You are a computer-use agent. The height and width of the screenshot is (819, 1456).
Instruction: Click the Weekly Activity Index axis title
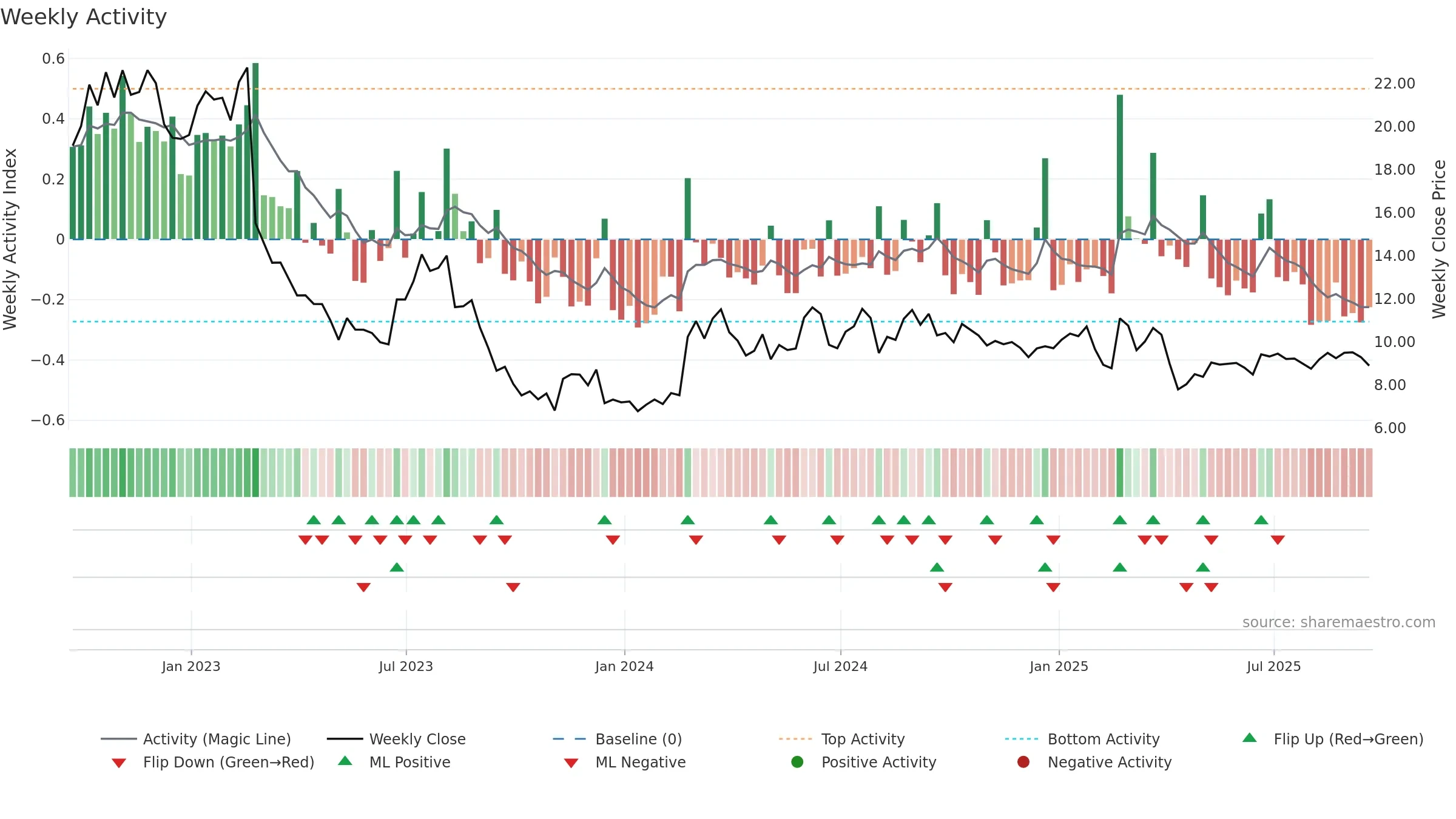coord(10,239)
